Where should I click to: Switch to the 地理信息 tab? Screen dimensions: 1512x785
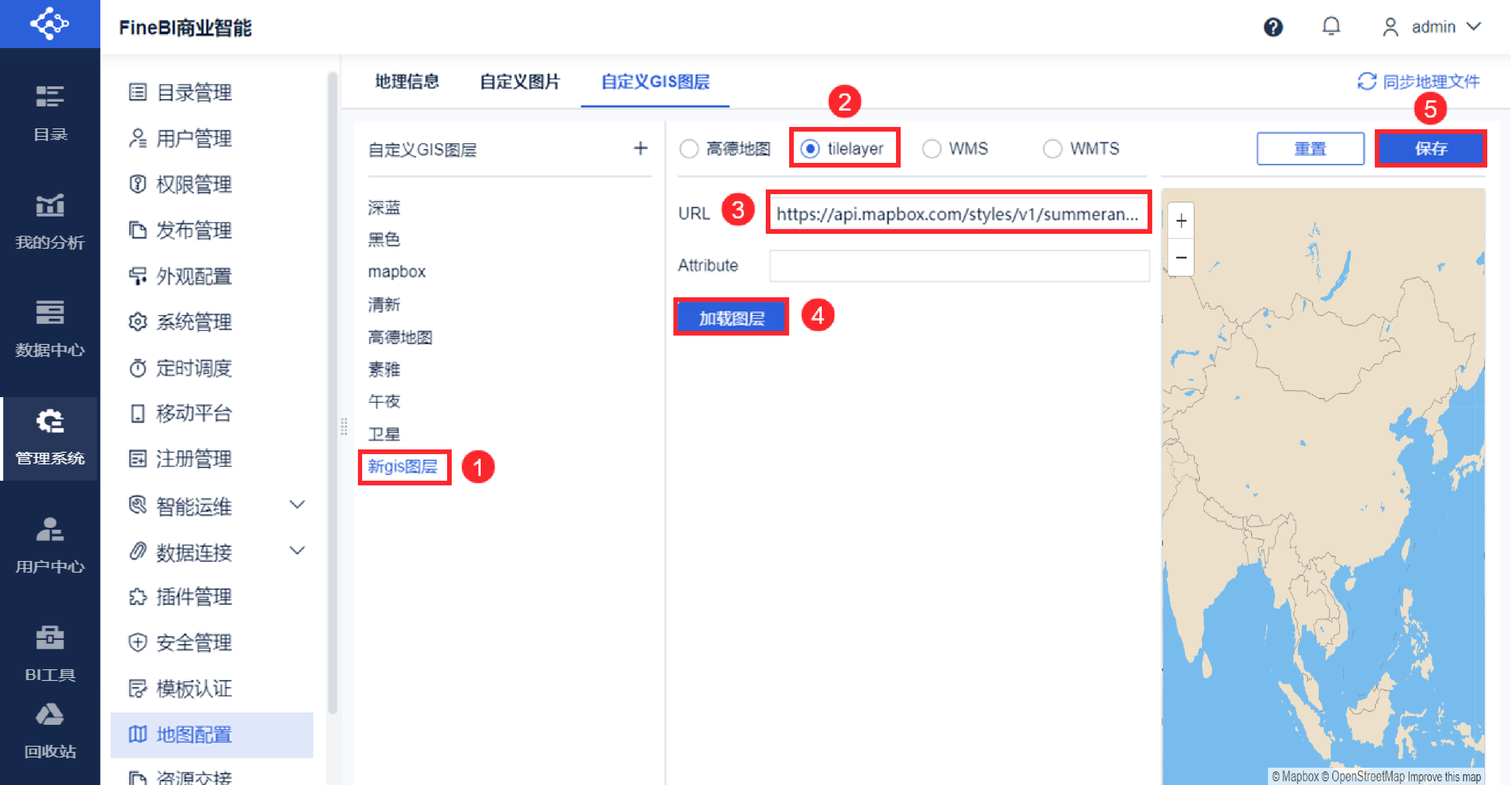pyautogui.click(x=407, y=82)
